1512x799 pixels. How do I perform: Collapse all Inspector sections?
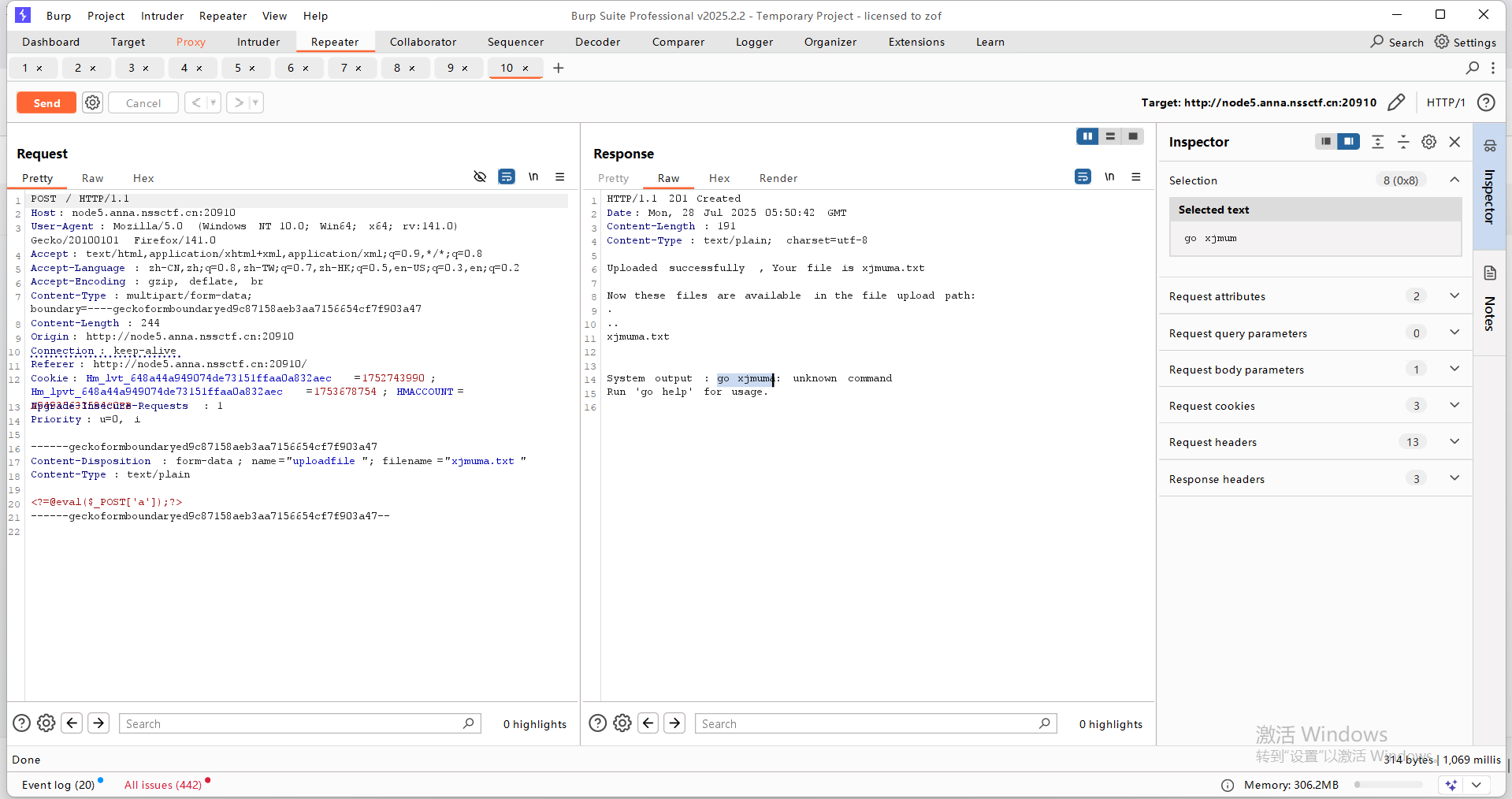click(1403, 141)
